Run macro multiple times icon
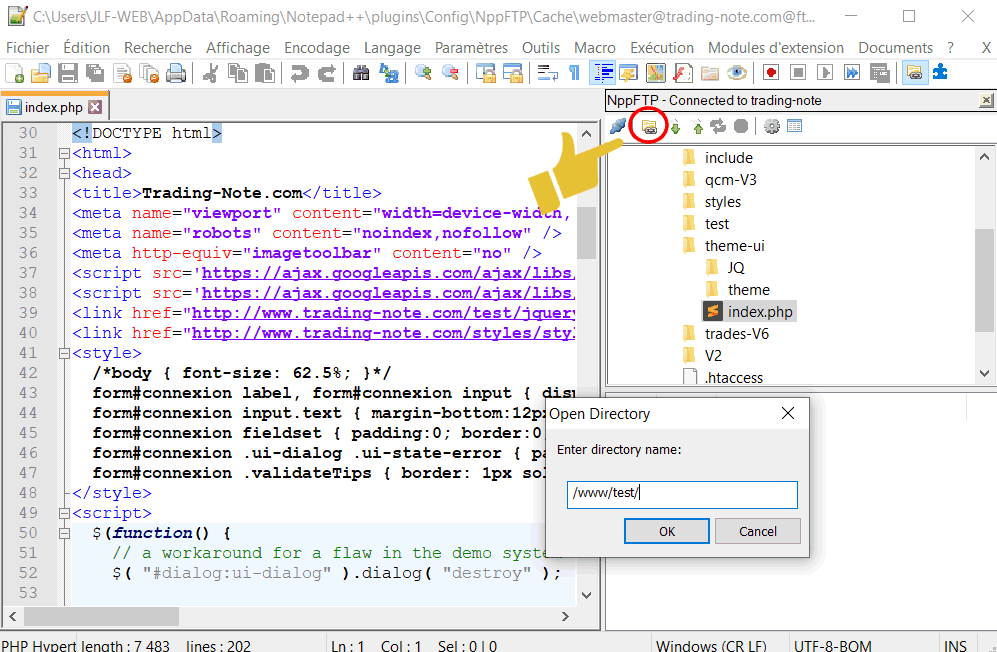 tap(852, 73)
